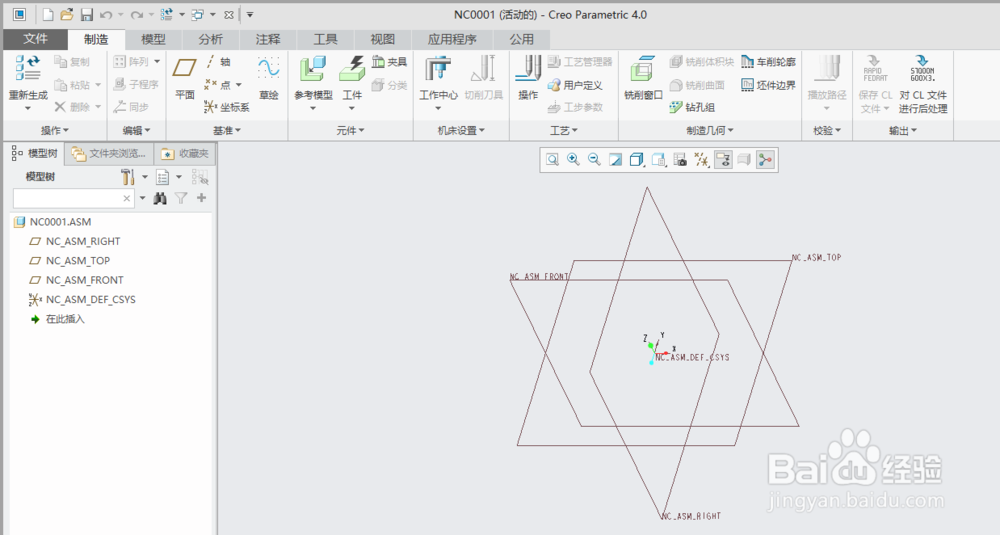Click the model tree find binoculars icon

point(160,198)
